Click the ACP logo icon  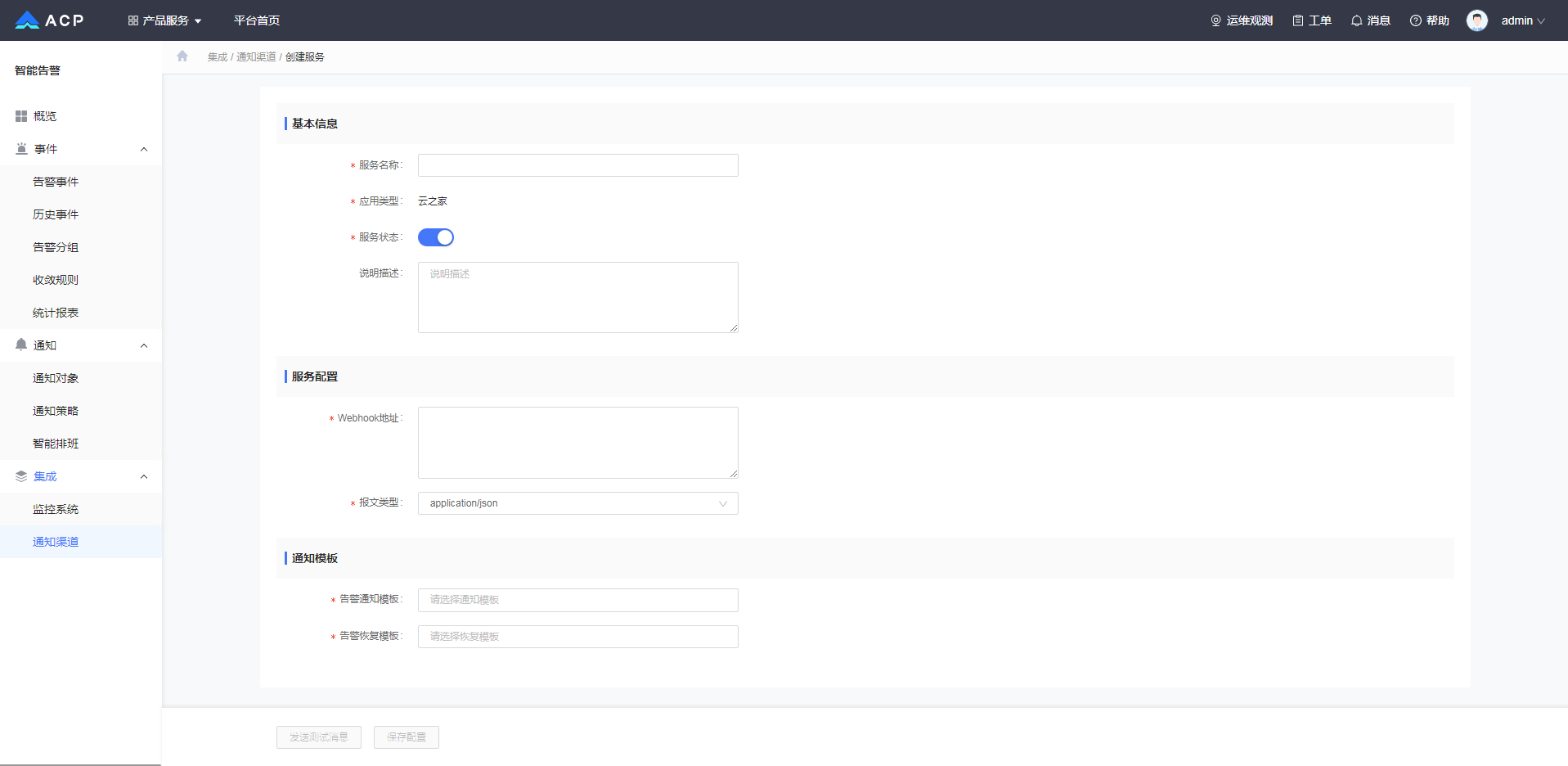[27, 20]
